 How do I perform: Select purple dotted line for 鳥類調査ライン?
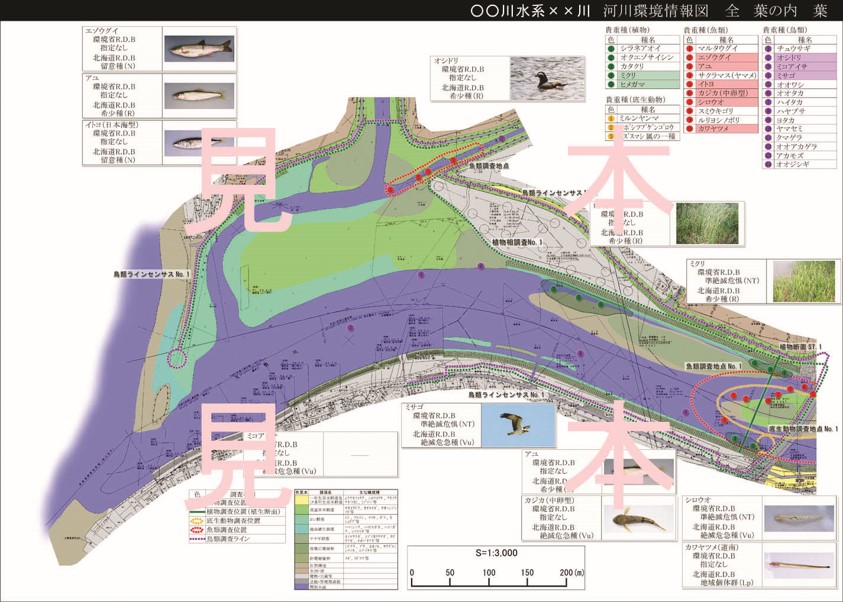[198, 539]
